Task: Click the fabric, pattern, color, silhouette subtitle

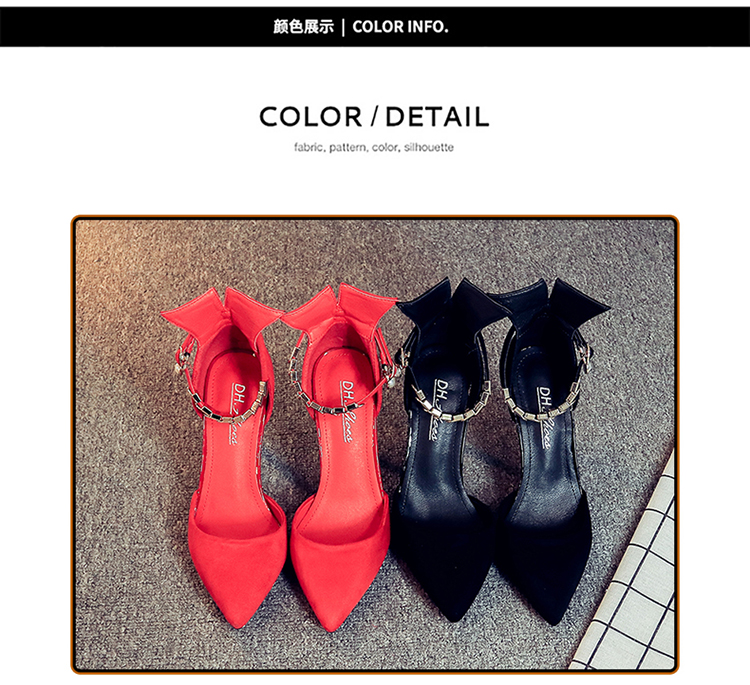Action: pos(374,147)
